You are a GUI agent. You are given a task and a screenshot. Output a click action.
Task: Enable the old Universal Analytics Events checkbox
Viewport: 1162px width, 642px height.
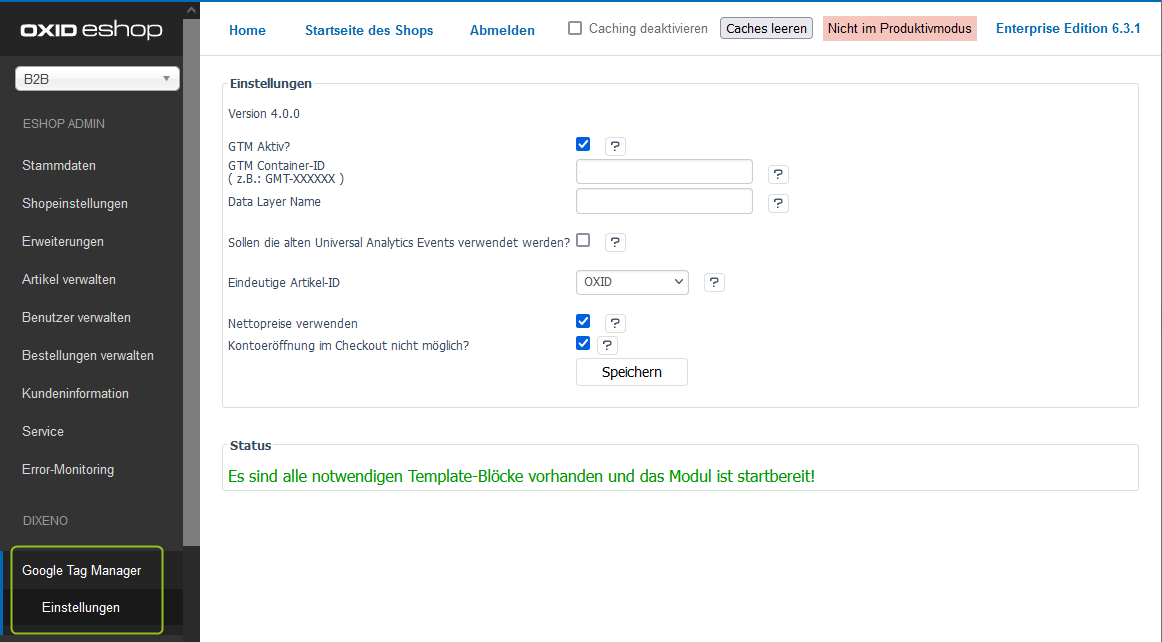[583, 240]
